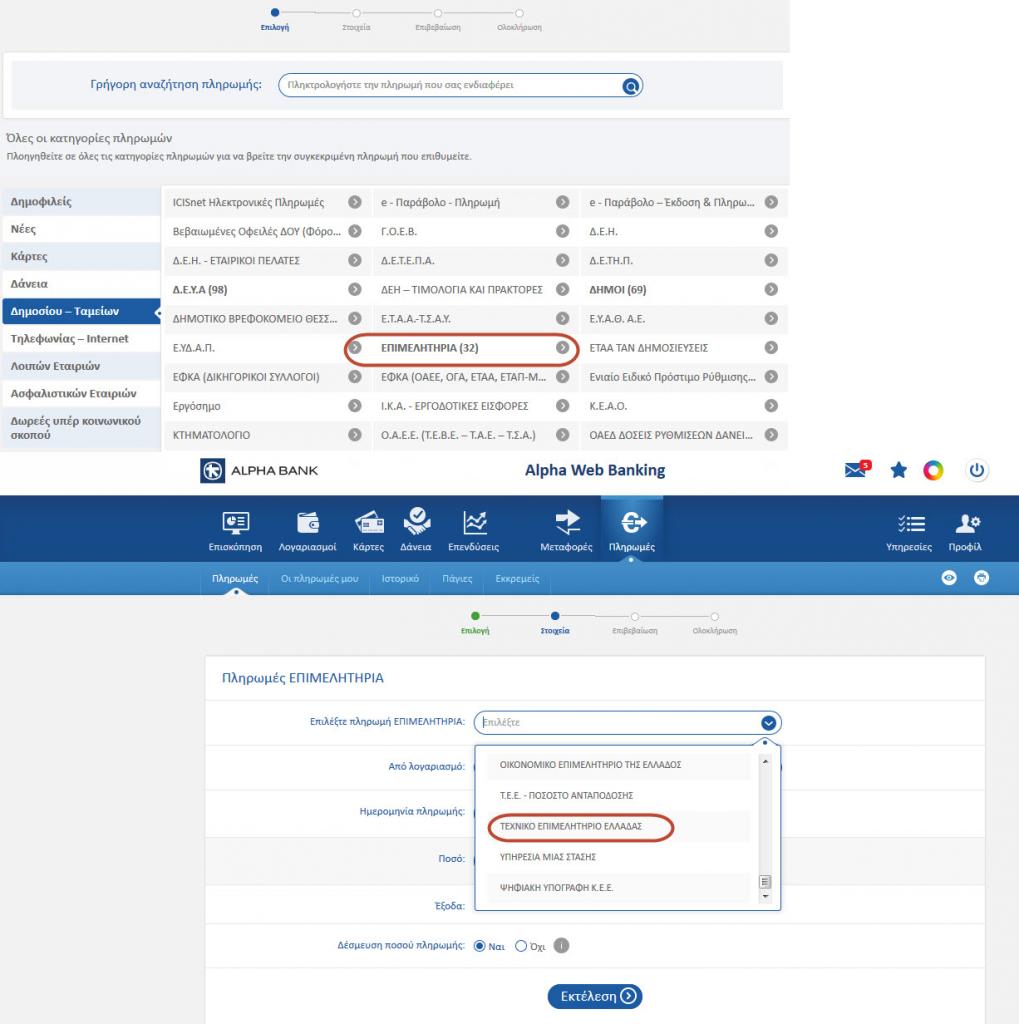Open Ε.Υ.Α.Θ. Α.Ε. payment link
Image resolution: width=1019 pixels, height=1024 pixels.
[617, 319]
